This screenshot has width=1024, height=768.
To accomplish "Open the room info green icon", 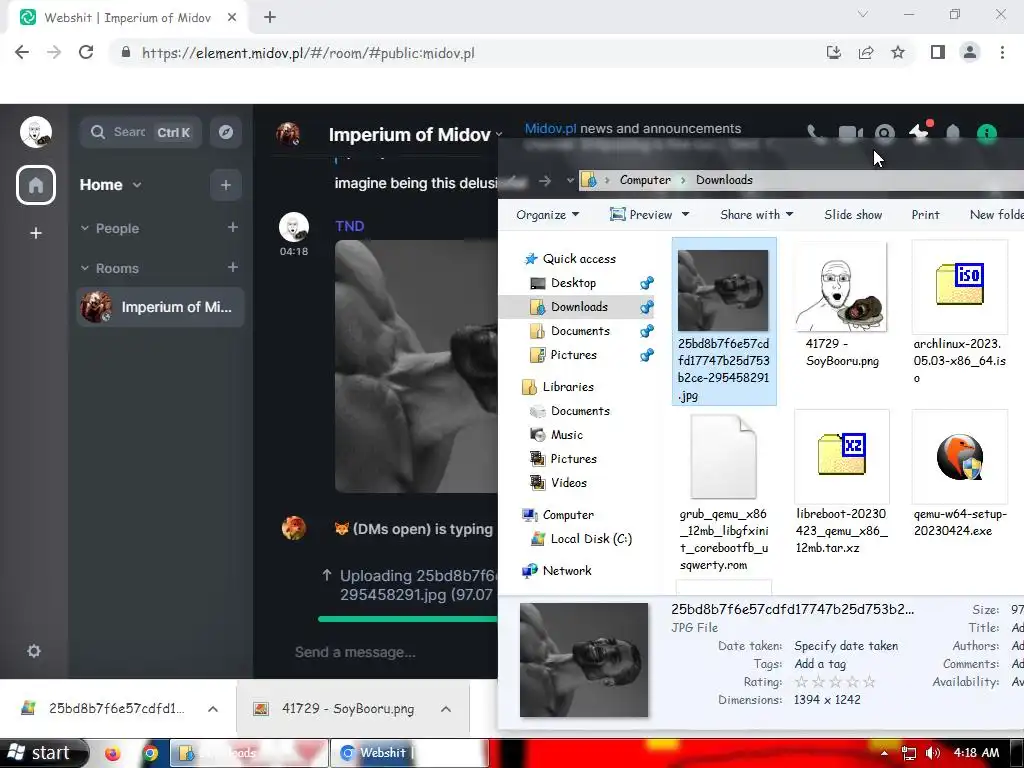I will tap(987, 133).
